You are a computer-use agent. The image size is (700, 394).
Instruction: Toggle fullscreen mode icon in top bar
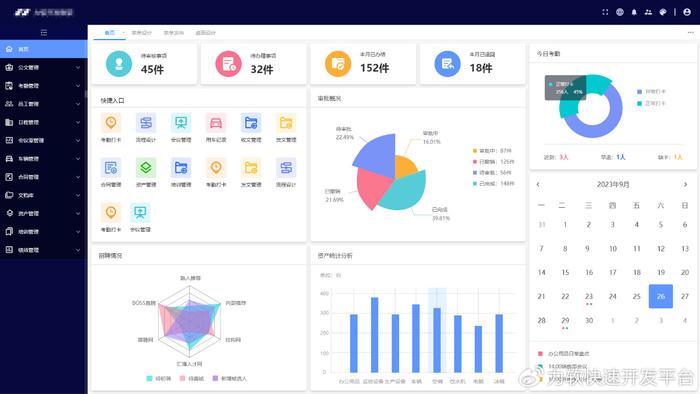[605, 12]
